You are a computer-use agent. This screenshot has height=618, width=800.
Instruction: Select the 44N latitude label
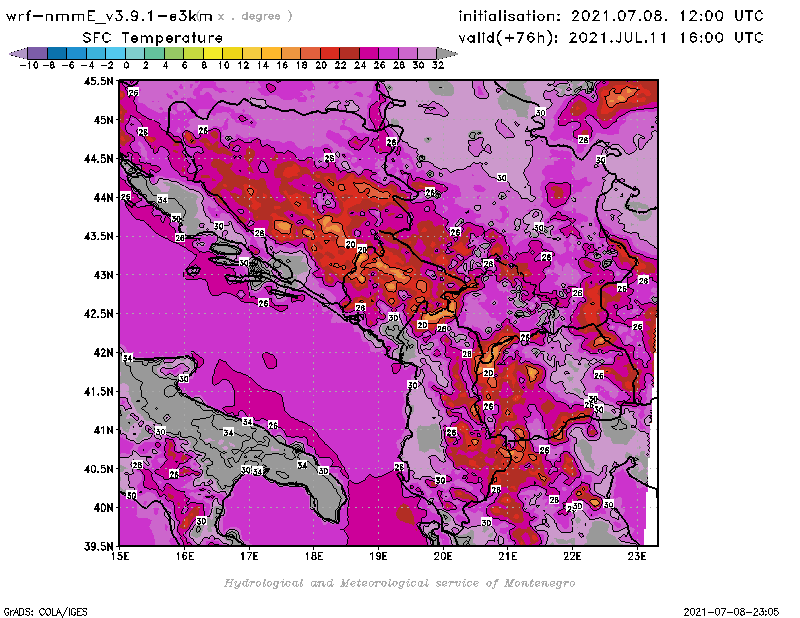(103, 197)
